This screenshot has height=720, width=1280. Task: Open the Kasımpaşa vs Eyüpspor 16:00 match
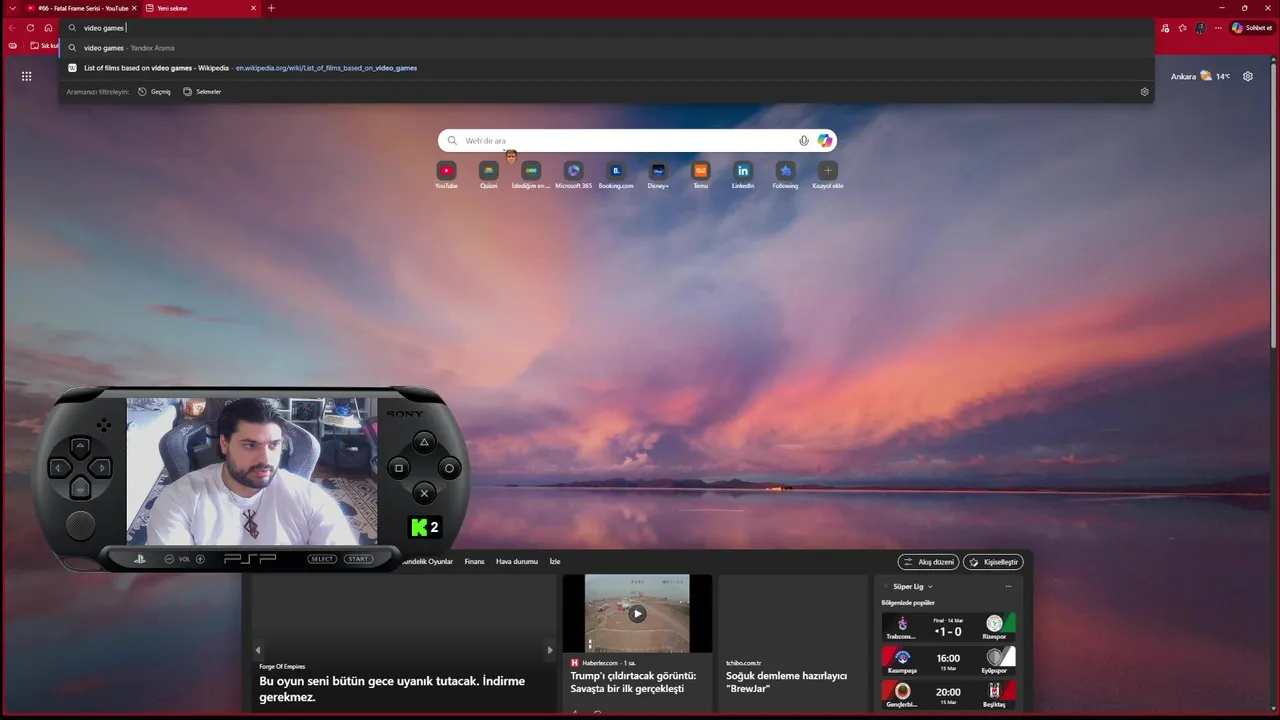(948, 660)
